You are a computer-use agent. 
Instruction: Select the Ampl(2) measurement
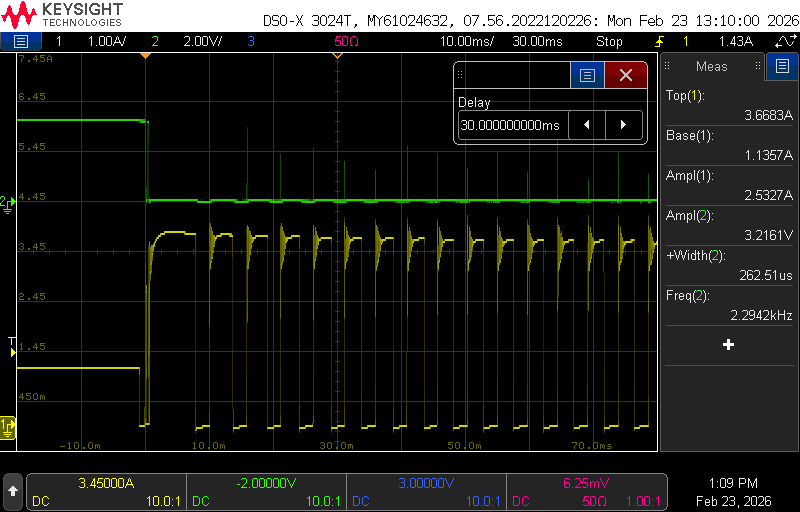pos(730,225)
